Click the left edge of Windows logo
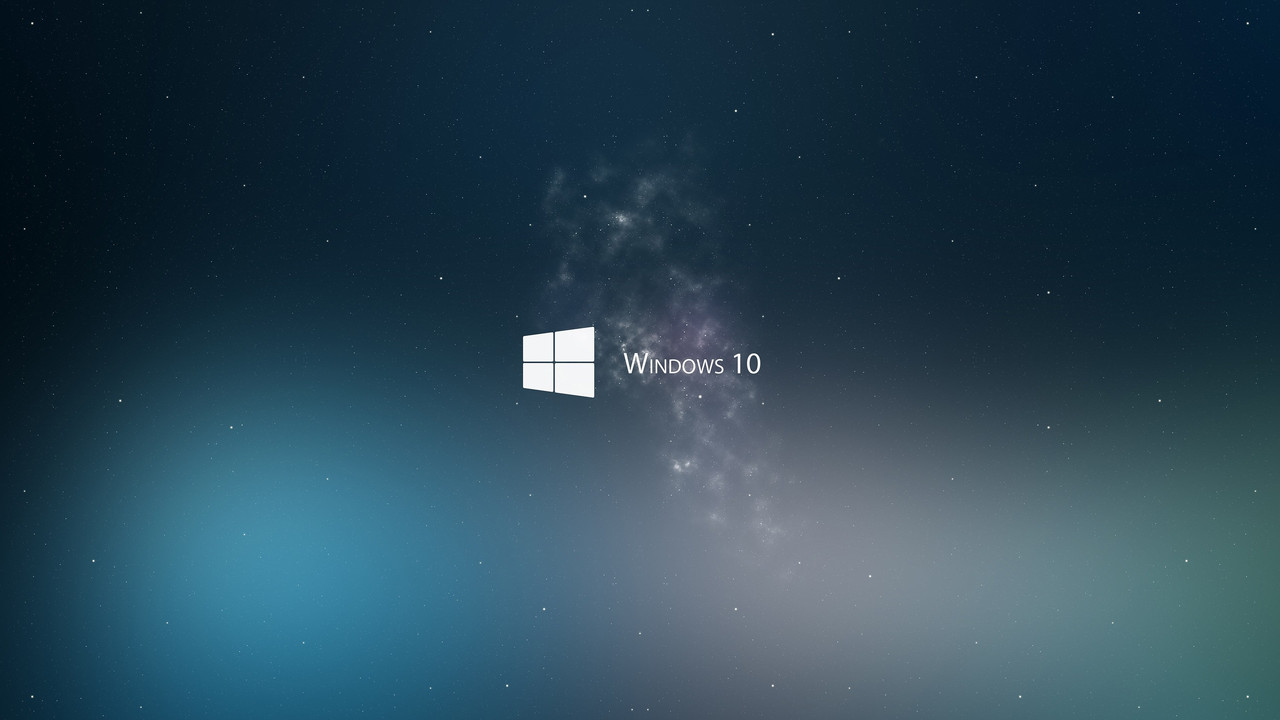1280x720 pixels. (523, 362)
